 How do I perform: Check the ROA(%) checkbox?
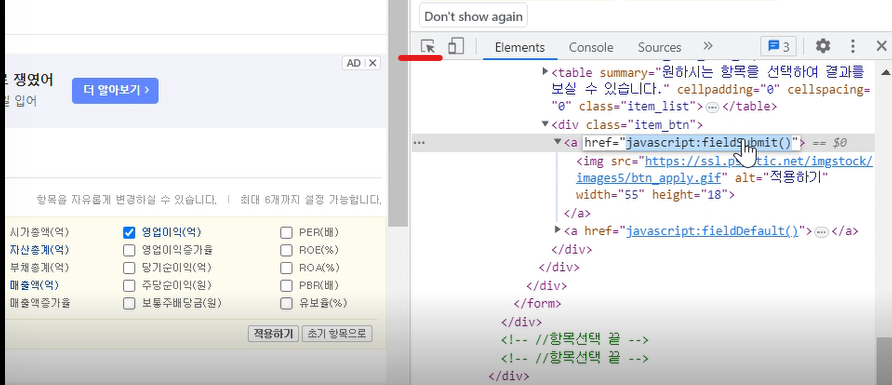pyautogui.click(x=286, y=268)
